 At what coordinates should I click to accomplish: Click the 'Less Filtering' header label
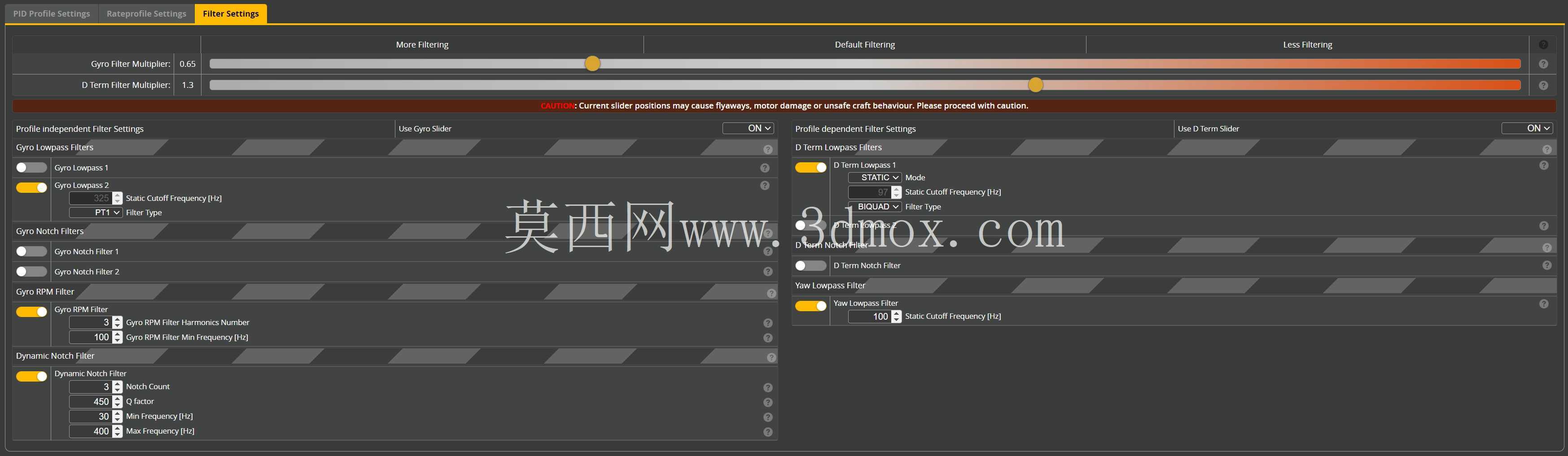pyautogui.click(x=1307, y=44)
